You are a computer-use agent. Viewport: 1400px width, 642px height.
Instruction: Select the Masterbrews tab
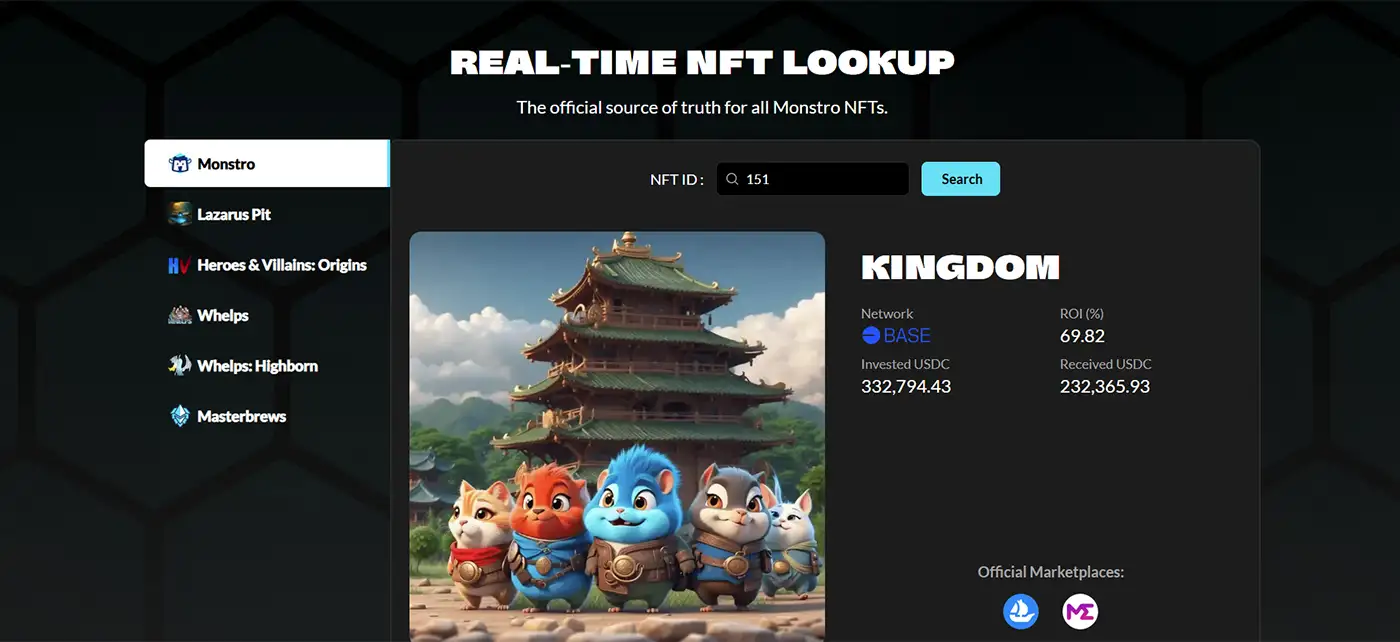[x=267, y=416]
